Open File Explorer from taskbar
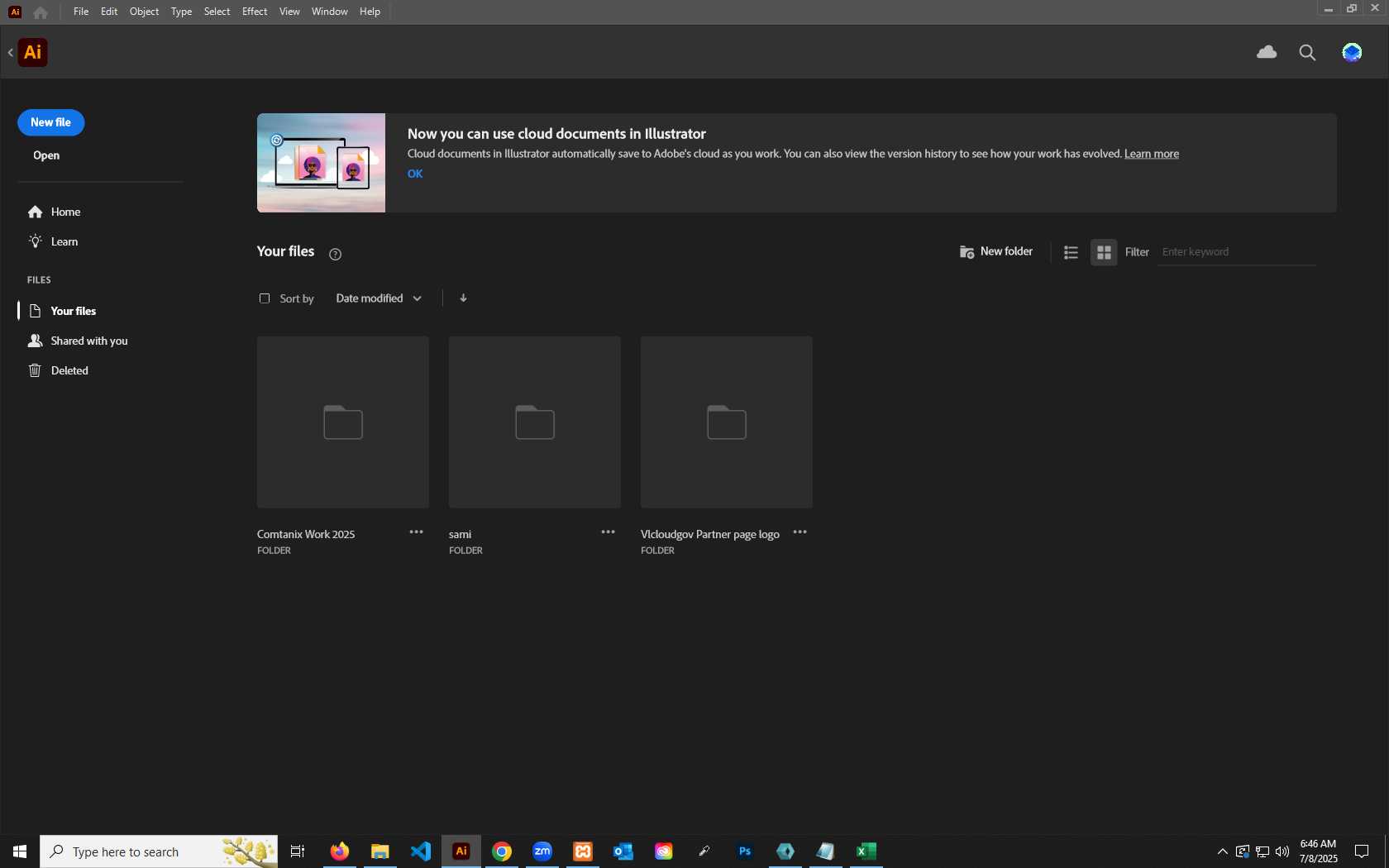1389x868 pixels. click(379, 851)
